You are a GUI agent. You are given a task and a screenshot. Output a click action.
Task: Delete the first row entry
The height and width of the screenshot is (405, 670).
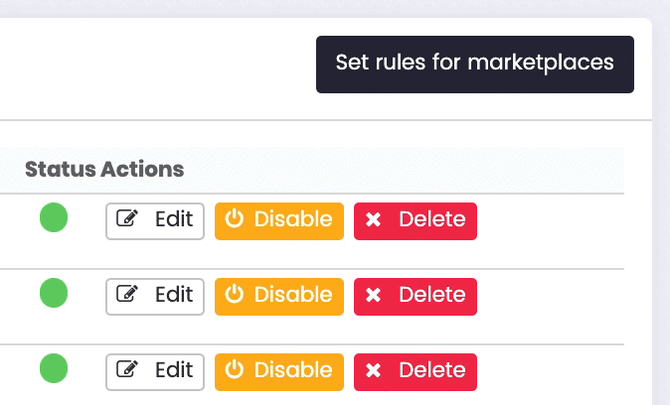[415, 221]
